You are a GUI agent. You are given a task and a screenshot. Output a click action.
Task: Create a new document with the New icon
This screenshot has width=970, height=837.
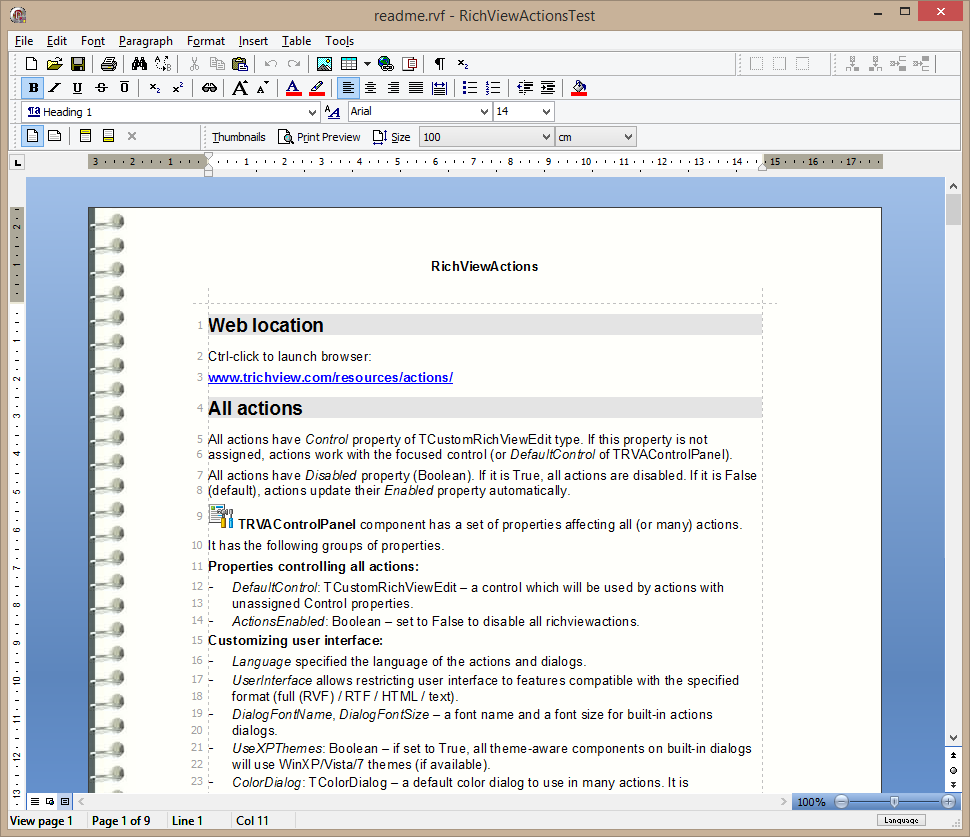pyautogui.click(x=31, y=64)
